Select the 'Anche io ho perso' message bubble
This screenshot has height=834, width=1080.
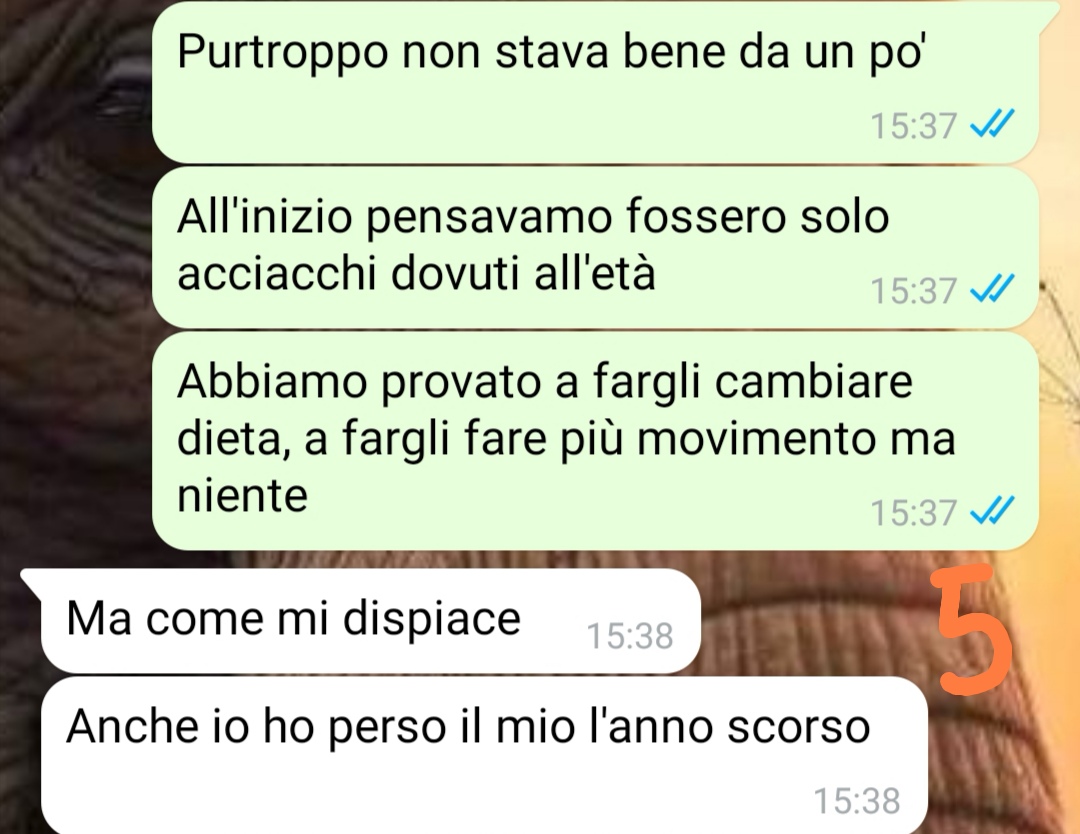pos(484,755)
